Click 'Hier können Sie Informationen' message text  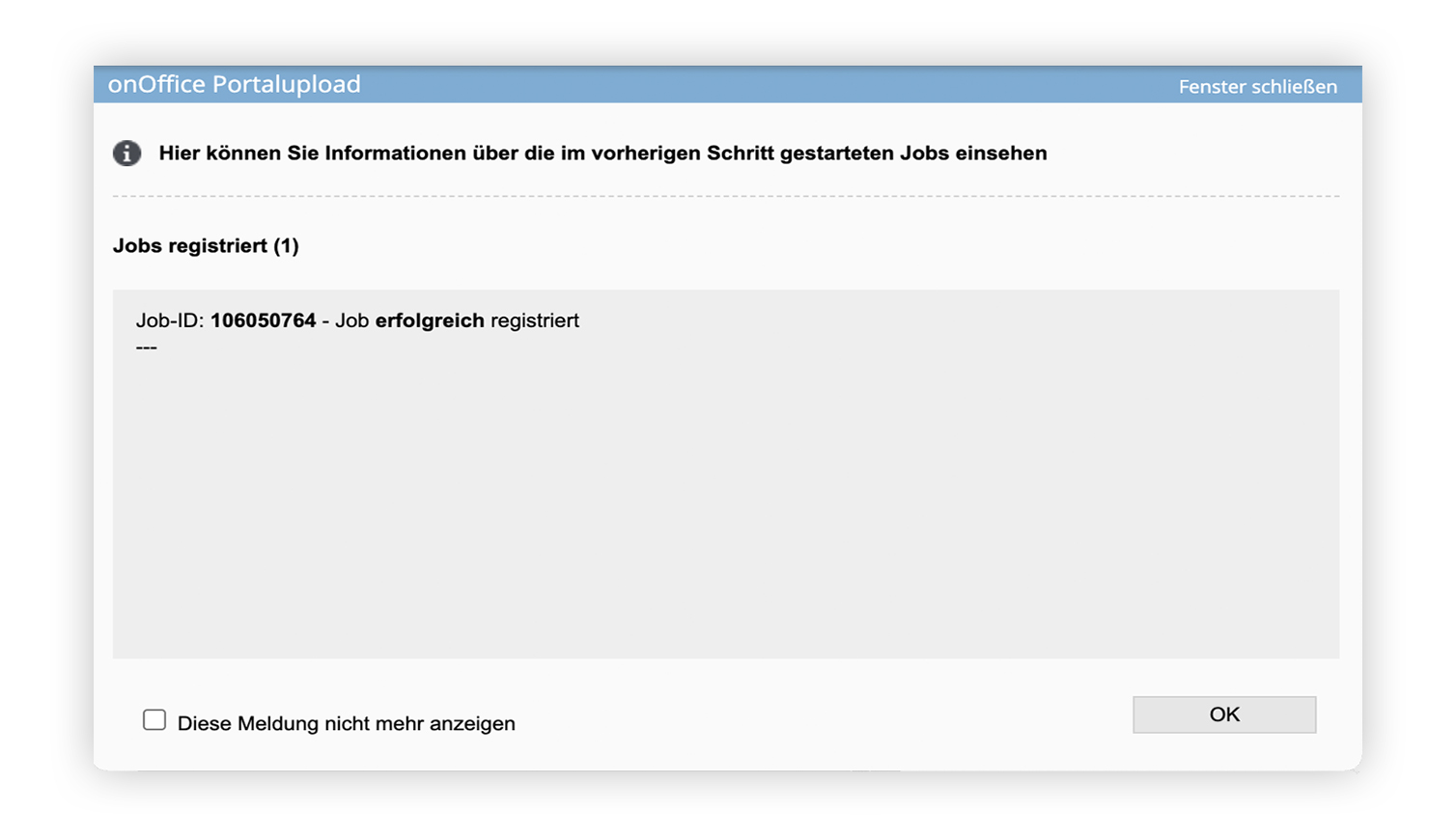point(602,154)
